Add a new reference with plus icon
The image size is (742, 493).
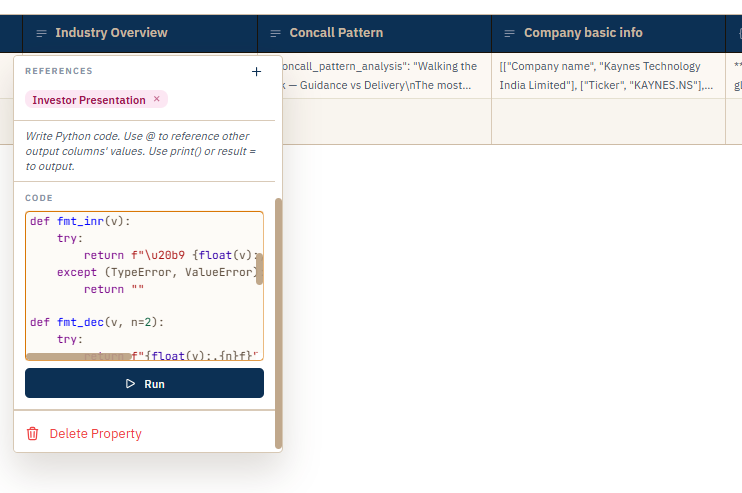pos(256,71)
